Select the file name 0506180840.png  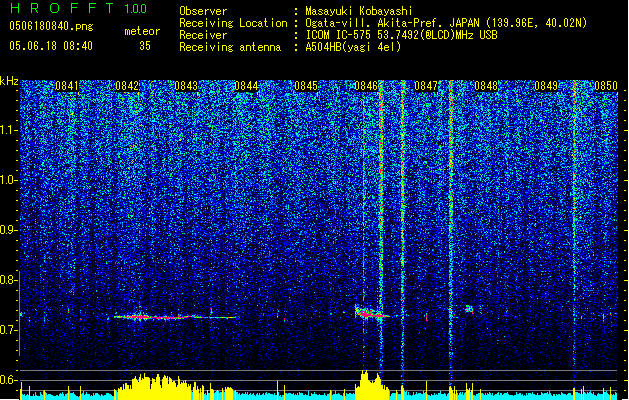pyautogui.click(x=51, y=26)
